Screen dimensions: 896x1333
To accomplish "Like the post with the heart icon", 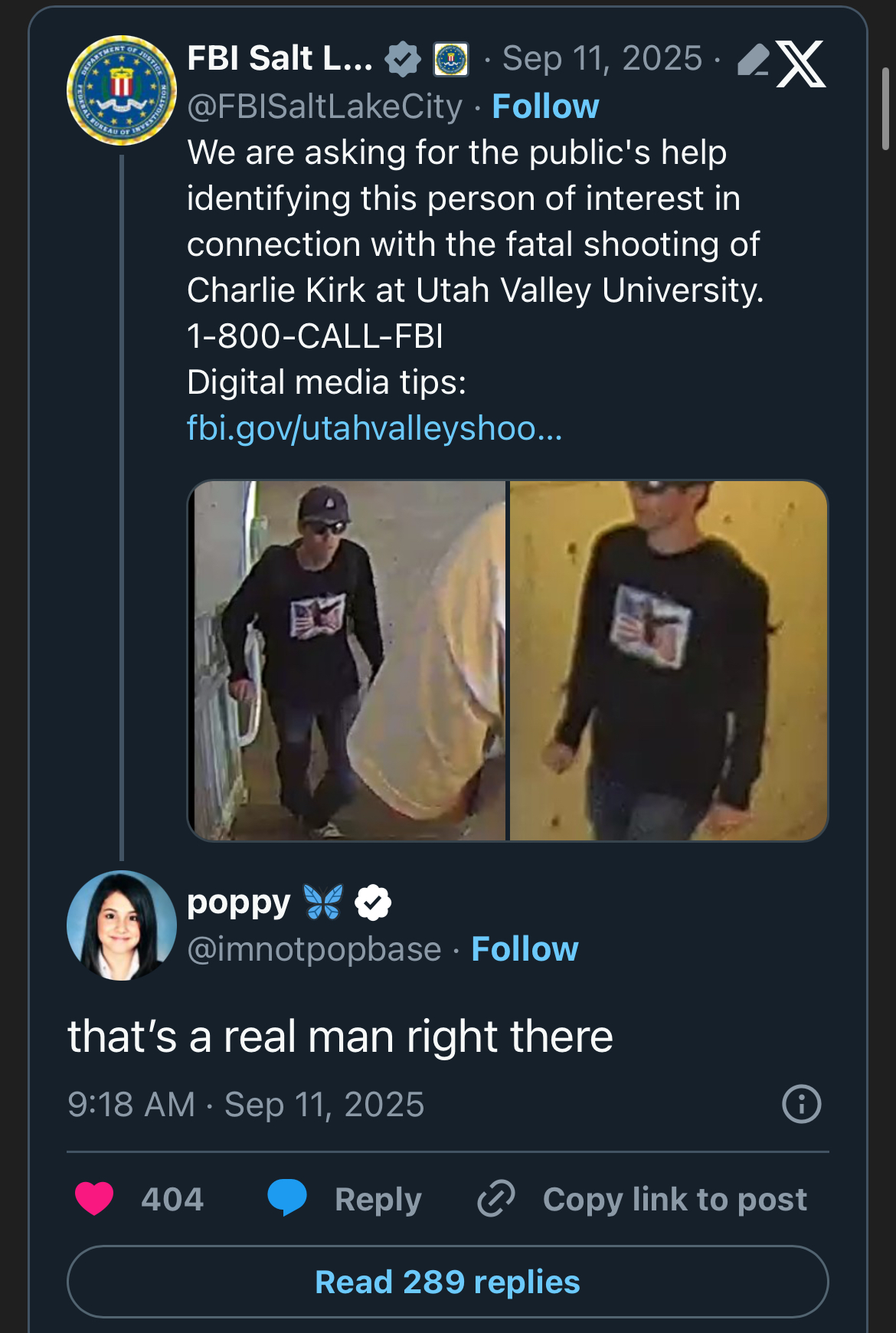I will coord(94,1199).
